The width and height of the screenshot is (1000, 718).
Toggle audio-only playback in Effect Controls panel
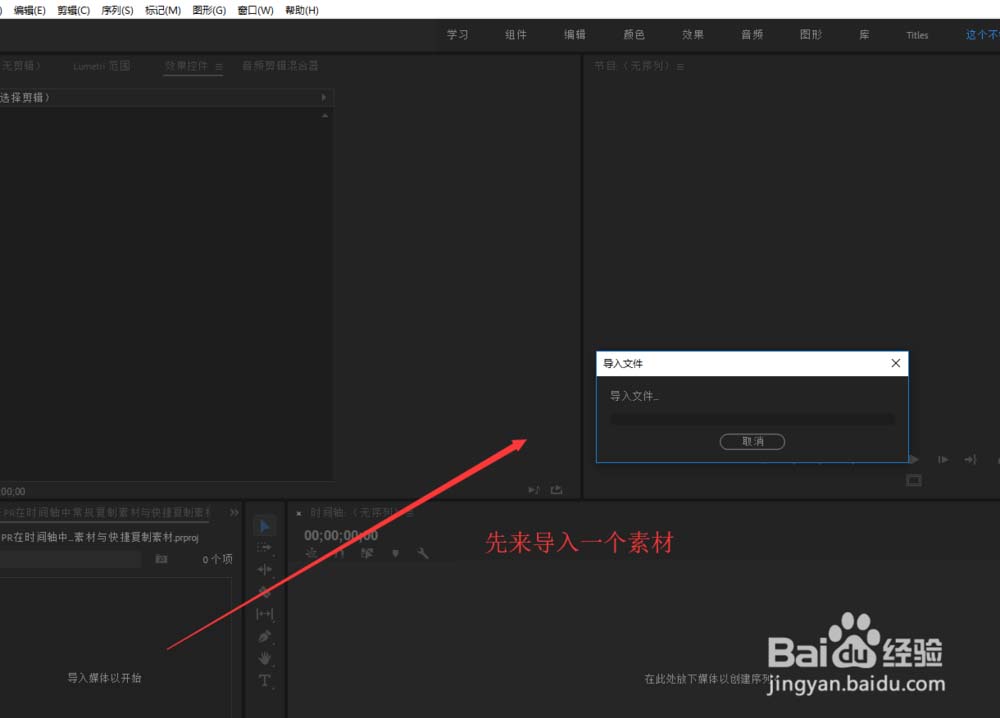click(535, 490)
